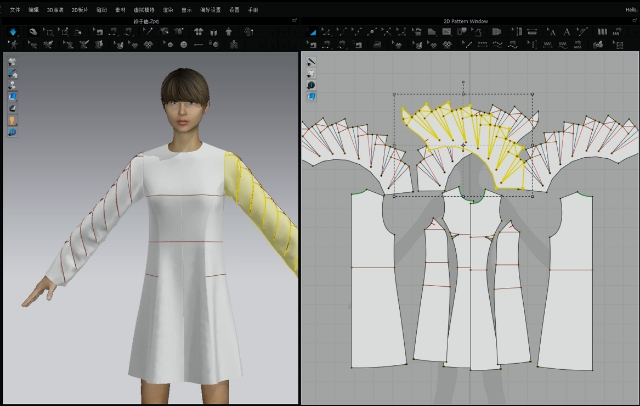Click the Hello account link at the top right
The image size is (640, 406).
(x=630, y=9)
